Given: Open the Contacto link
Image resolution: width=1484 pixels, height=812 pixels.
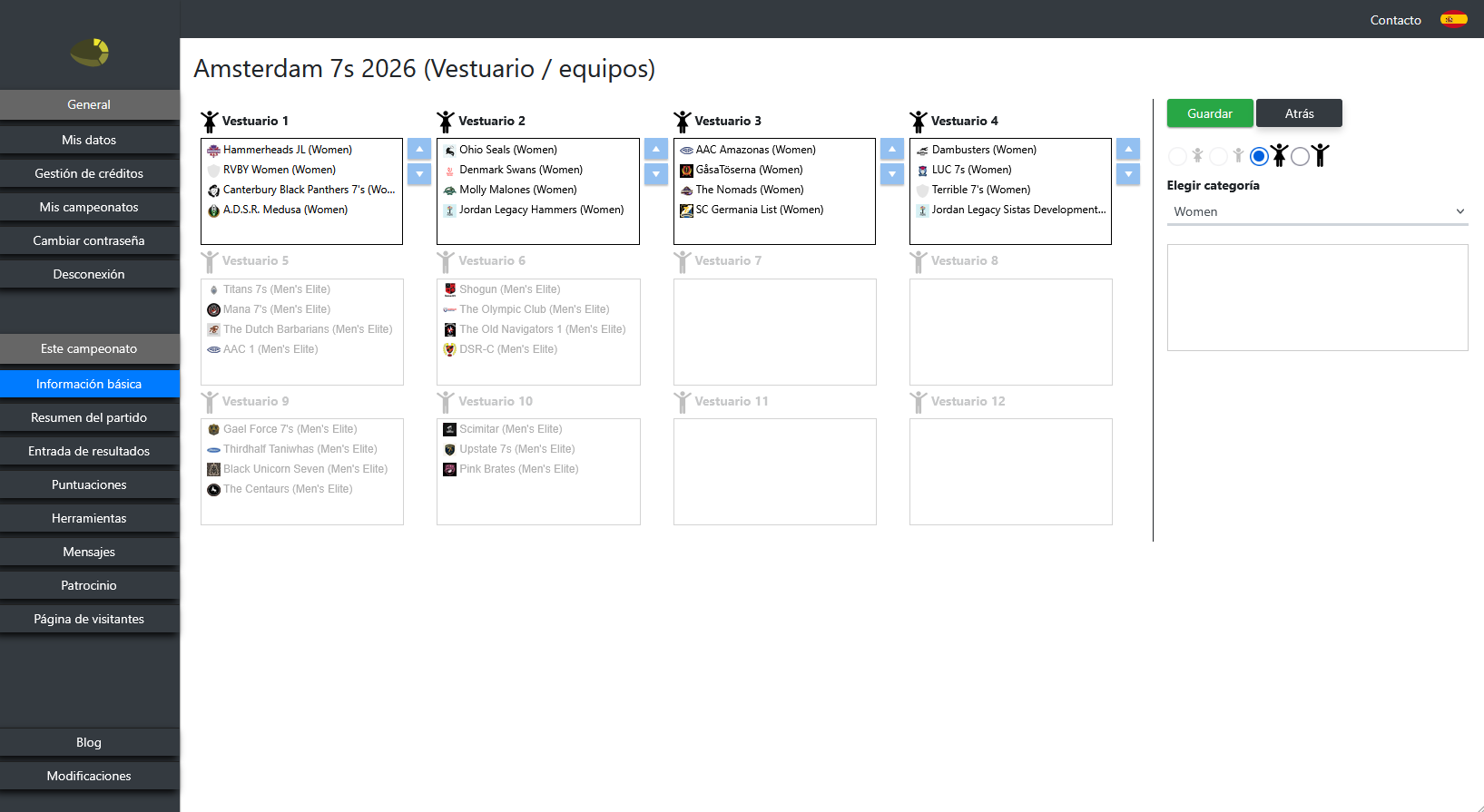Looking at the screenshot, I should 1395,20.
